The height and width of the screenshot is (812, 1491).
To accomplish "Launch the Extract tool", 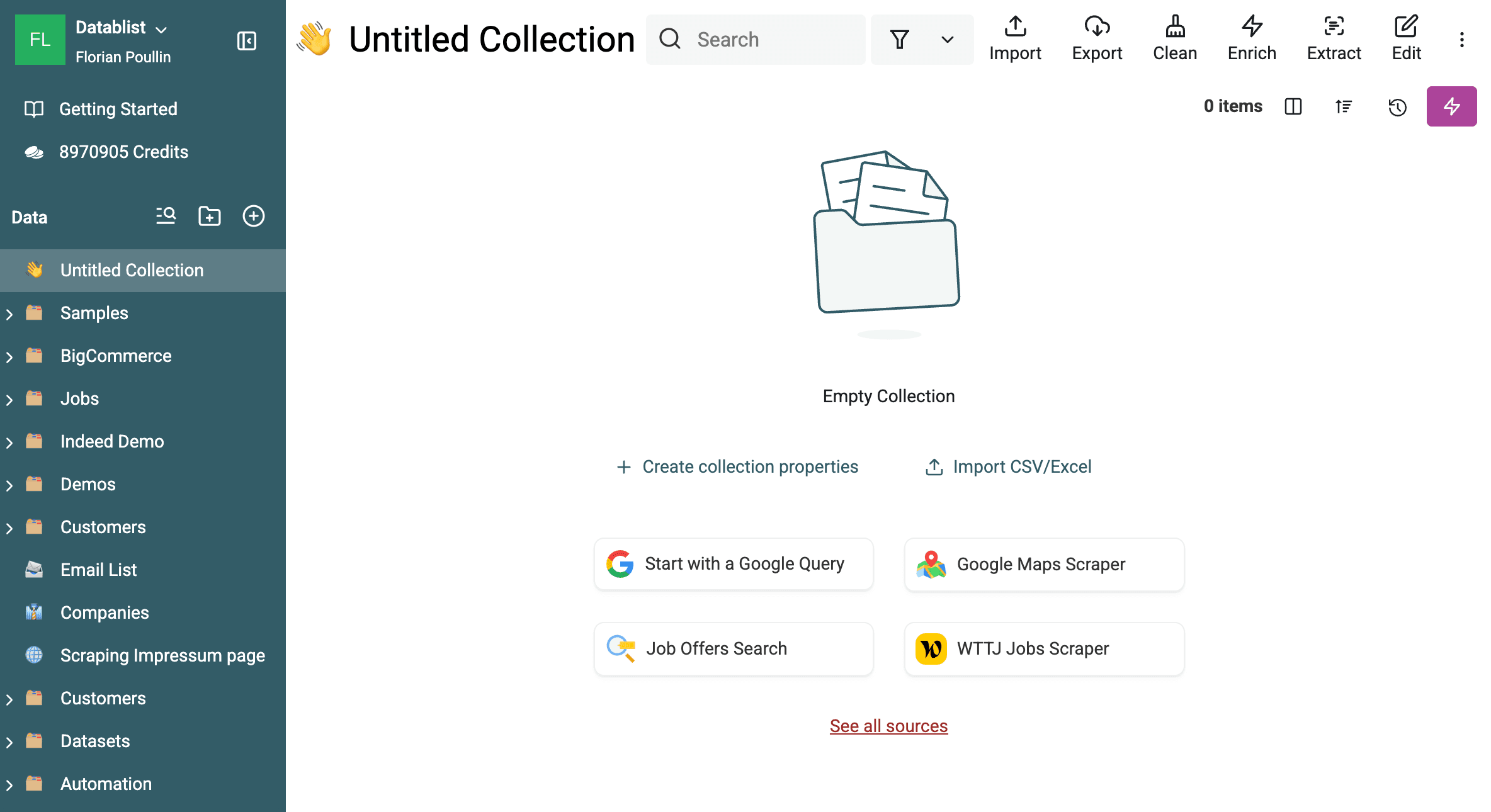I will point(1333,38).
